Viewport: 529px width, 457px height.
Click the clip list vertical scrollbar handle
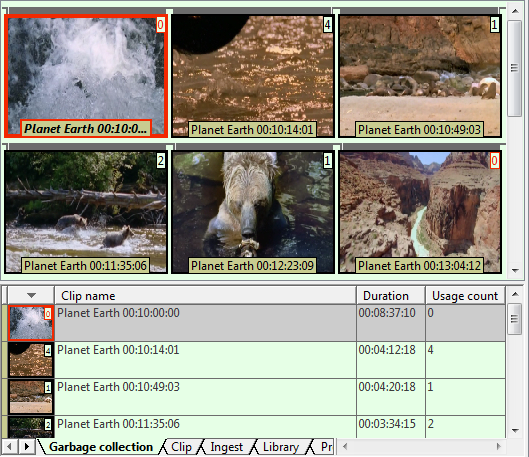point(515,319)
